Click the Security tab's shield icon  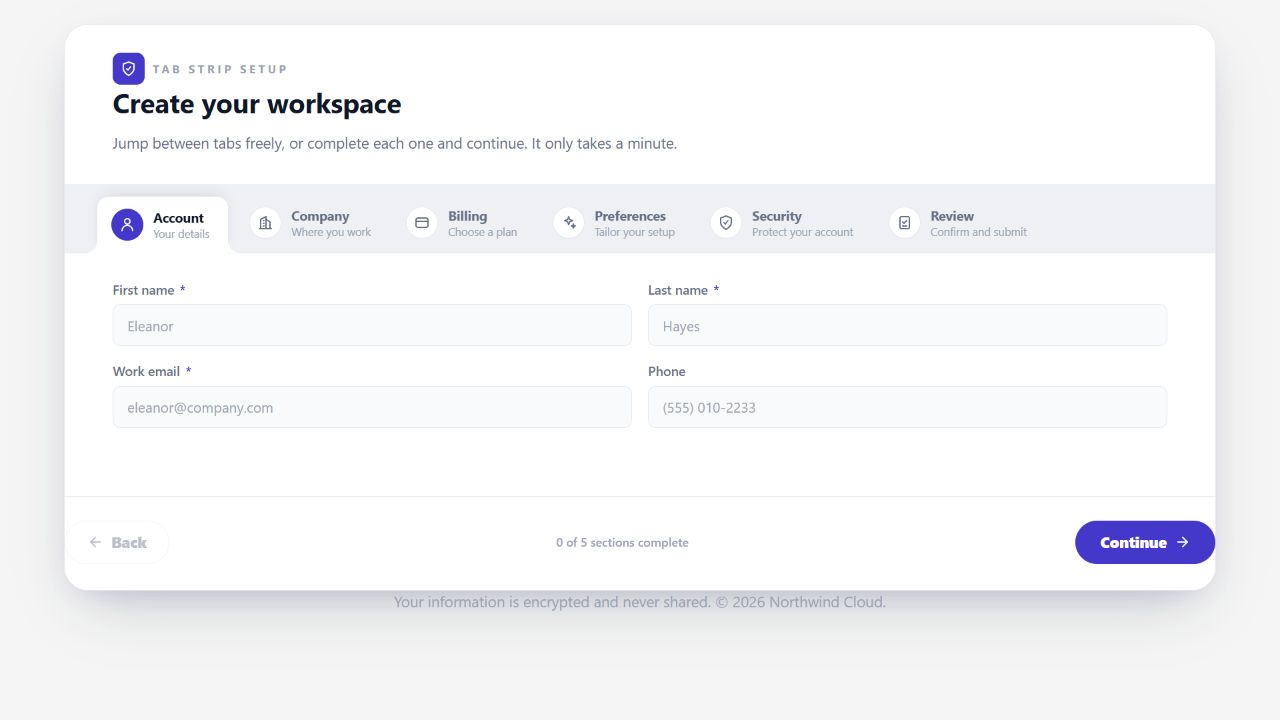pos(726,223)
